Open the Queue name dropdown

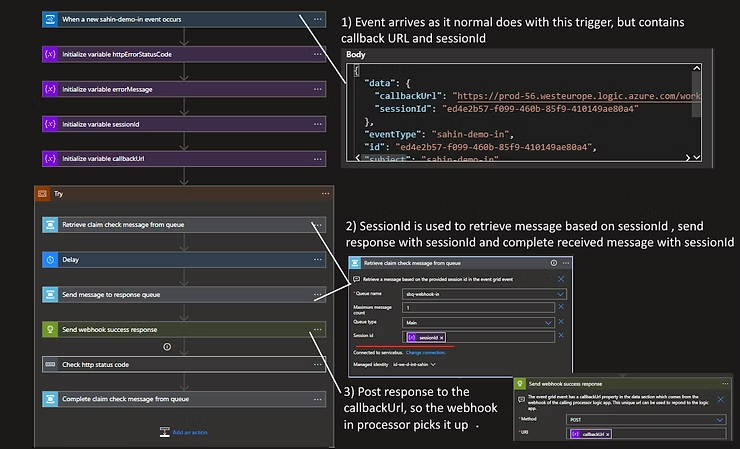[561, 294]
